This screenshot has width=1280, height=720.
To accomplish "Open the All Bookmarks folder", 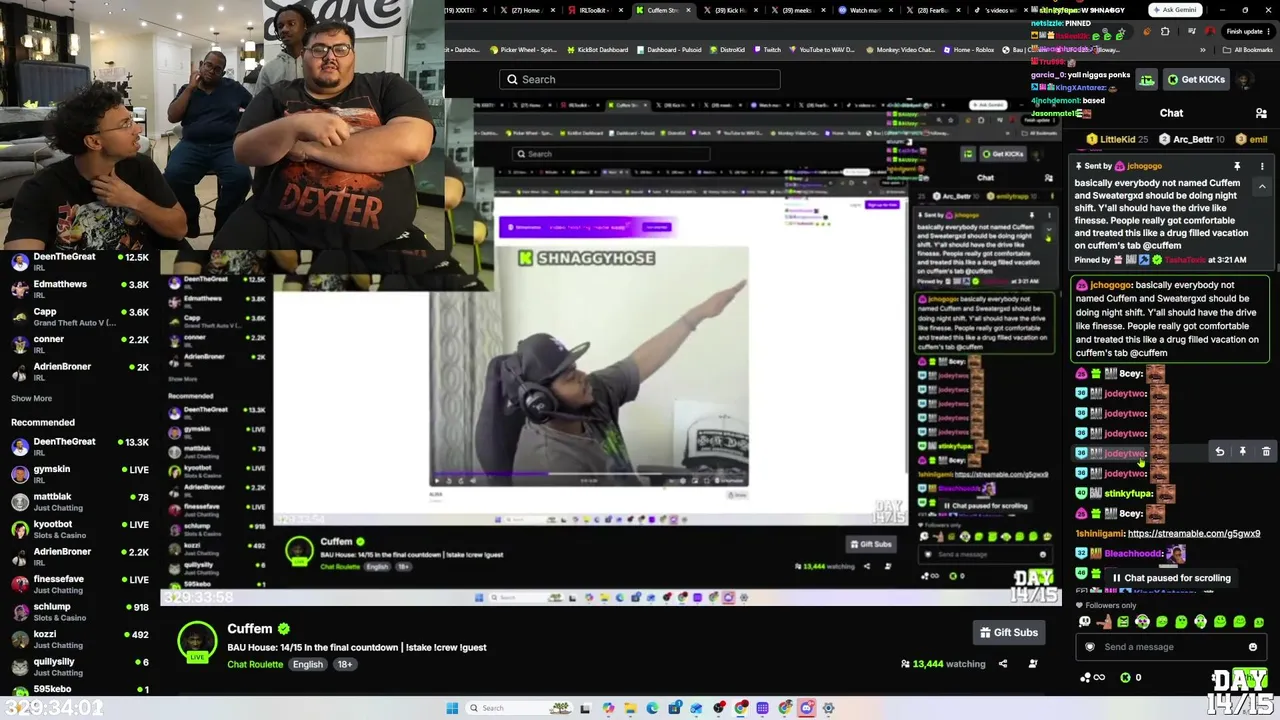I will pos(1248,50).
